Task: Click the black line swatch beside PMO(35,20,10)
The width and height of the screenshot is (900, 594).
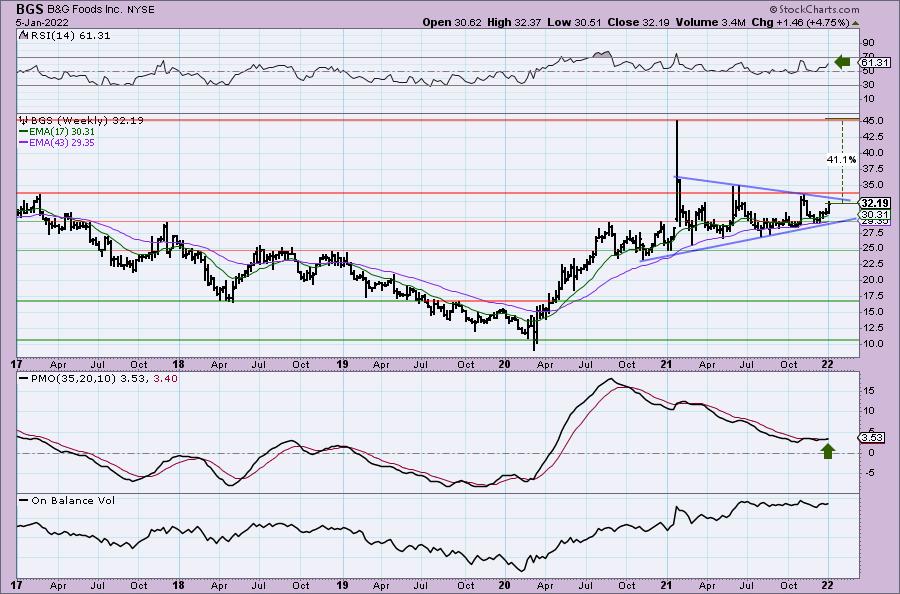Action: click(x=24, y=379)
